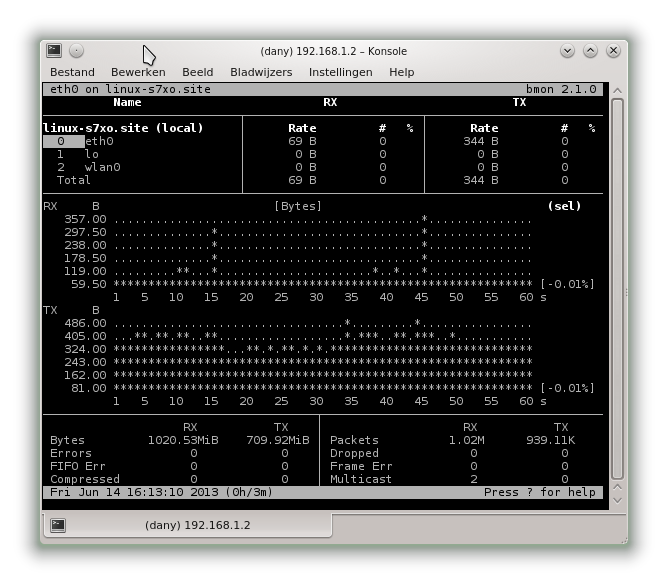The width and height of the screenshot is (668, 584).
Task: Click the (sel) indicator text
Action: tap(564, 206)
